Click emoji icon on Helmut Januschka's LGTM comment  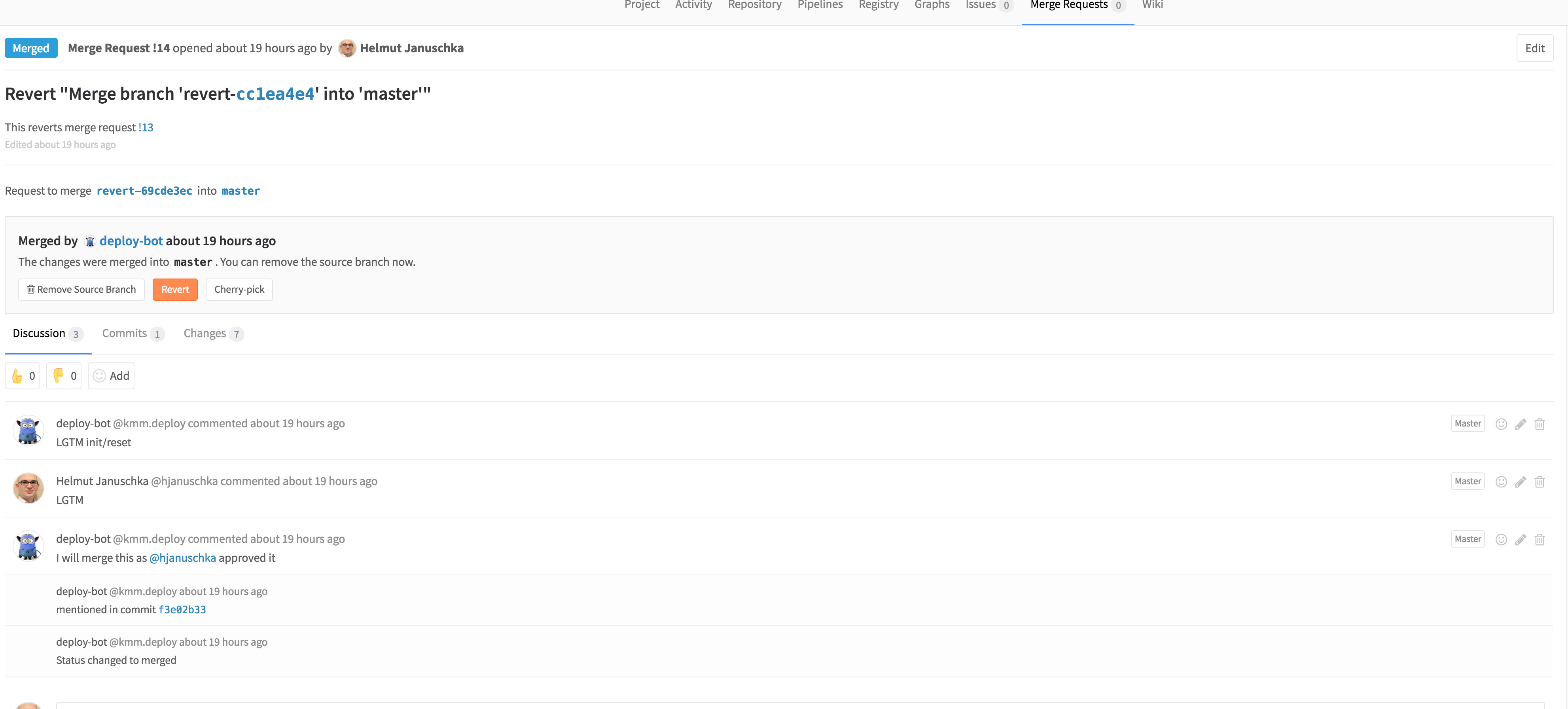point(1501,482)
